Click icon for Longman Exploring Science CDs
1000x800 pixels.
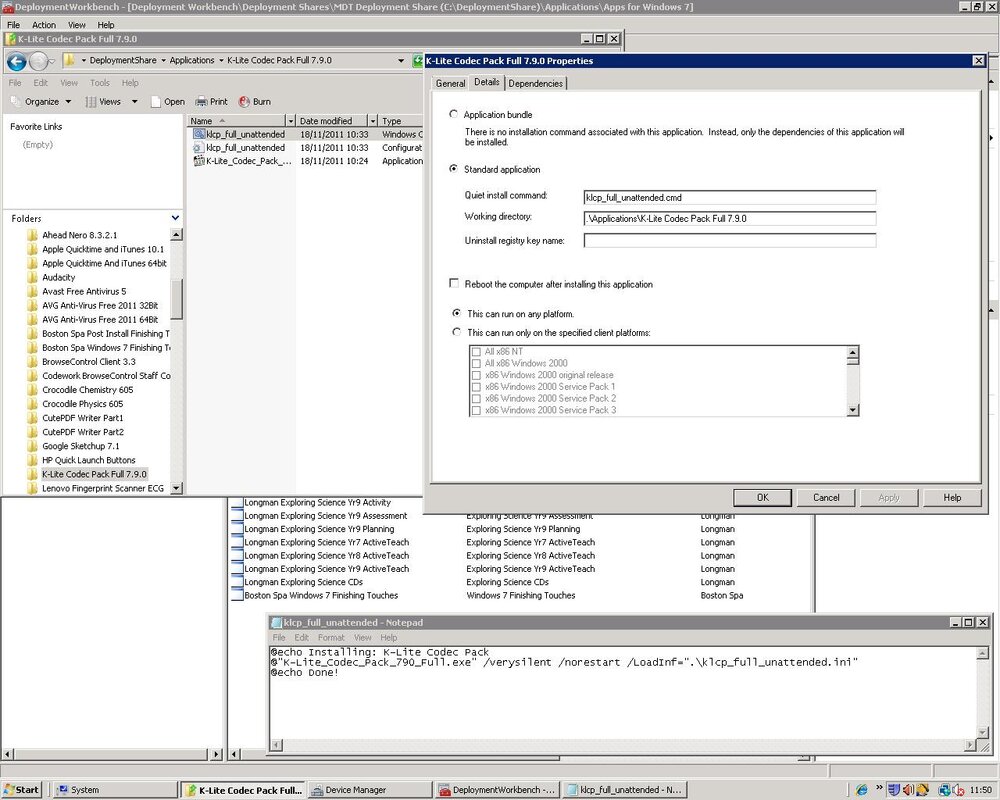coord(237,582)
